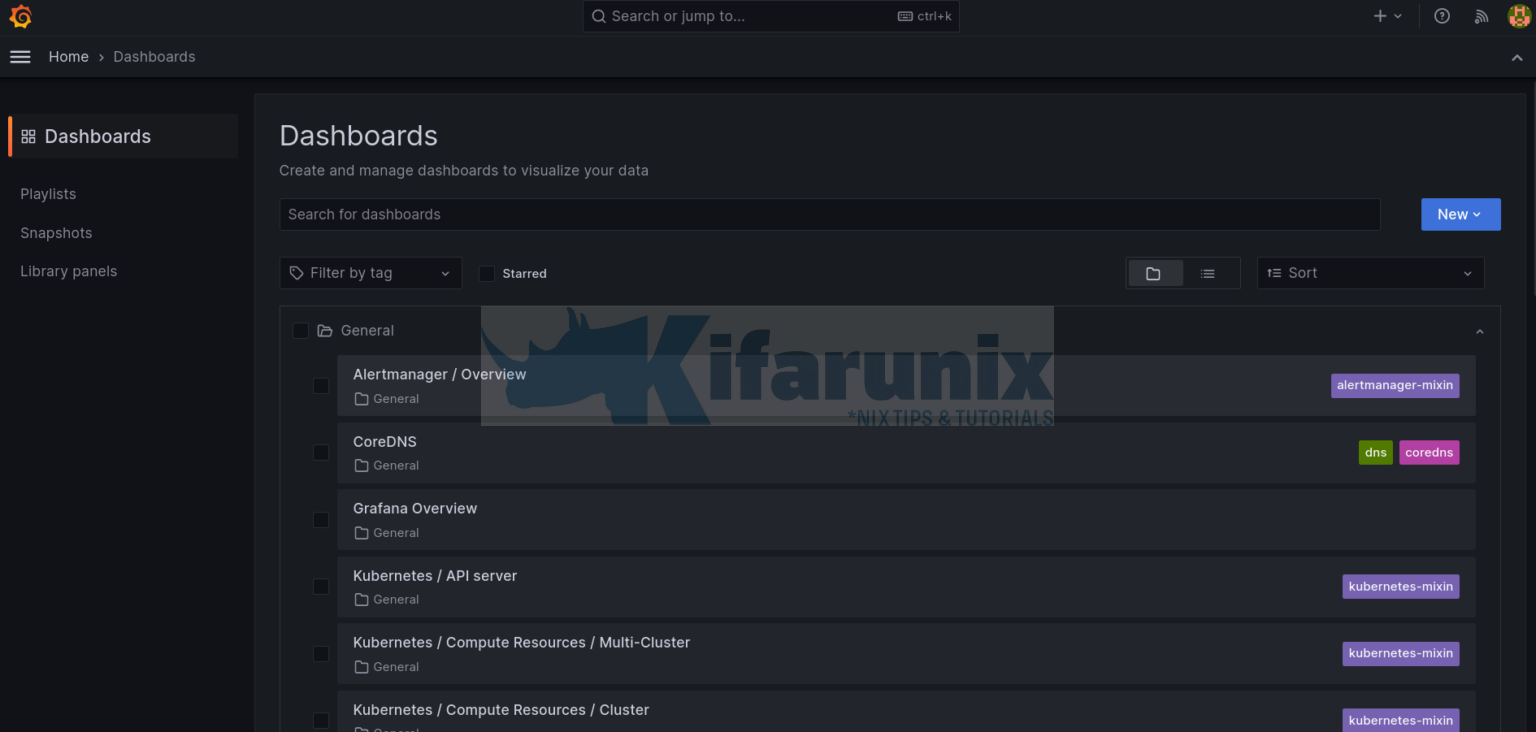
Task: Check the Kubernetes / API server checkbox
Action: (x=321, y=586)
